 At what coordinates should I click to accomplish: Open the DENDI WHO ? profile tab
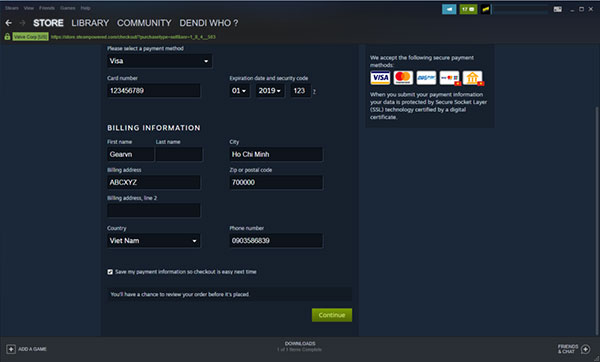coord(209,23)
